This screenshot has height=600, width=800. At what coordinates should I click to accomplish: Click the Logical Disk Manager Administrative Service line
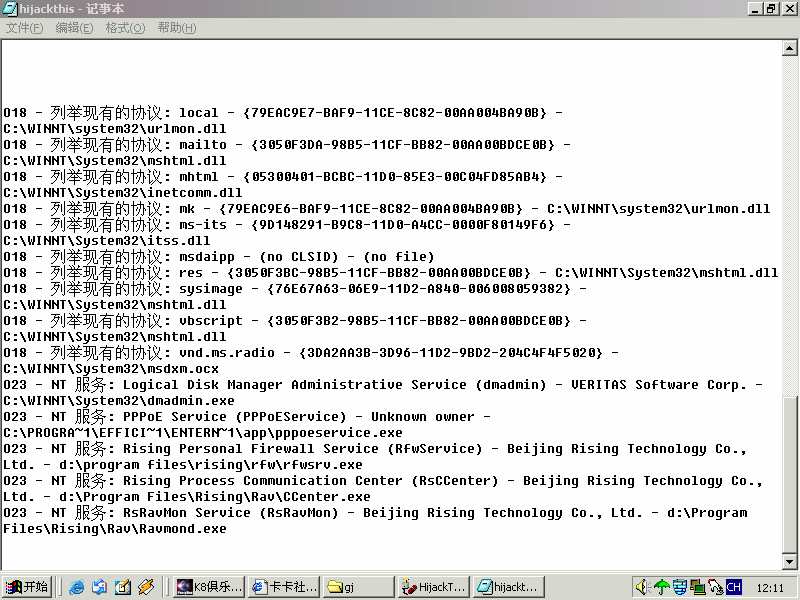tap(383, 385)
